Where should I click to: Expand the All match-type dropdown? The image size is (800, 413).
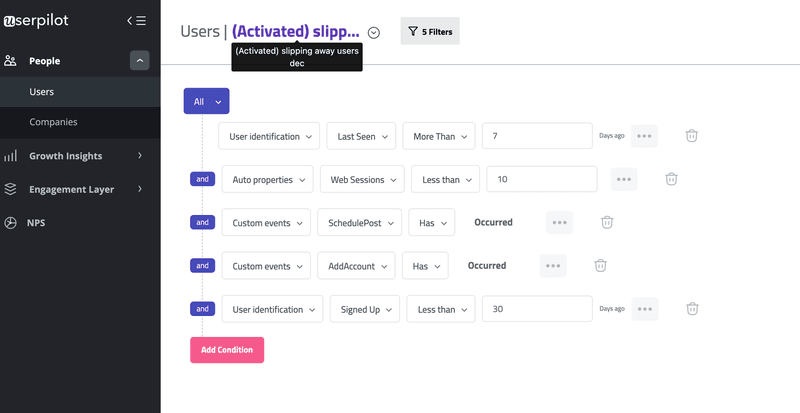point(207,101)
